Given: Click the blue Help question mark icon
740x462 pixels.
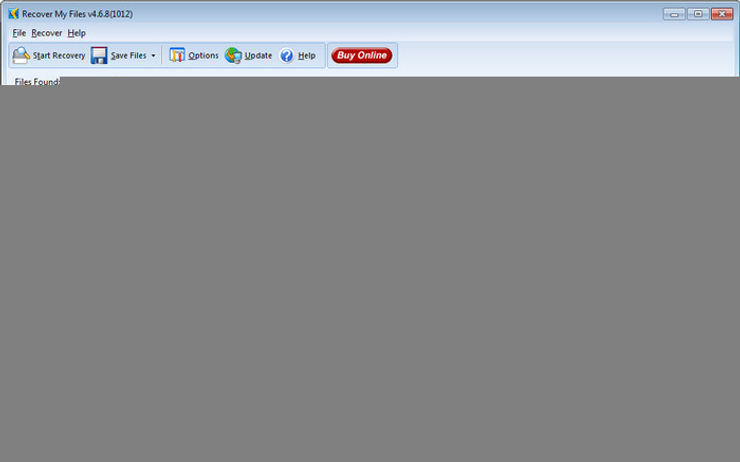Looking at the screenshot, I should [286, 56].
